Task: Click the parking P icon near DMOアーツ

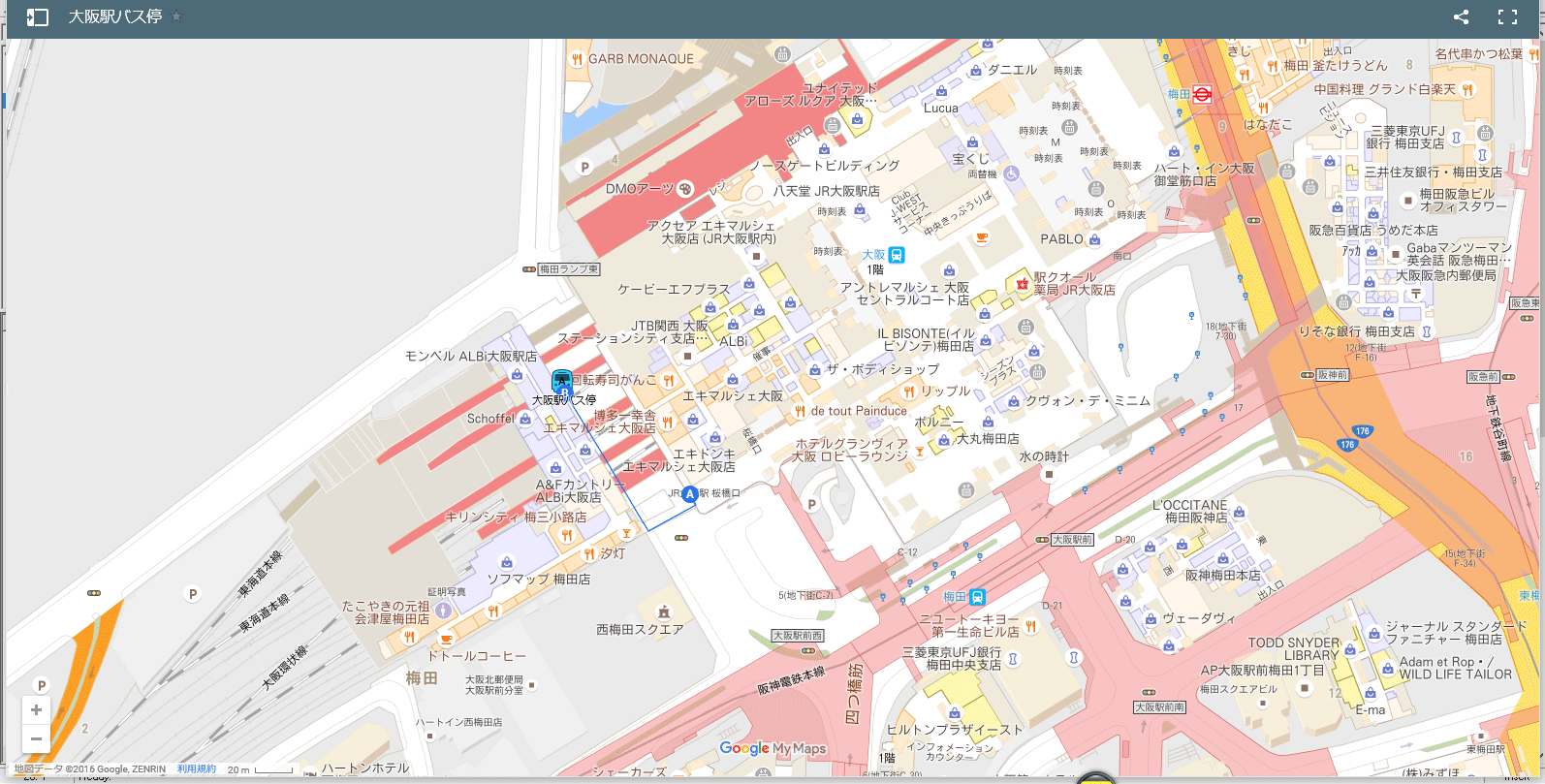Action: tap(584, 167)
